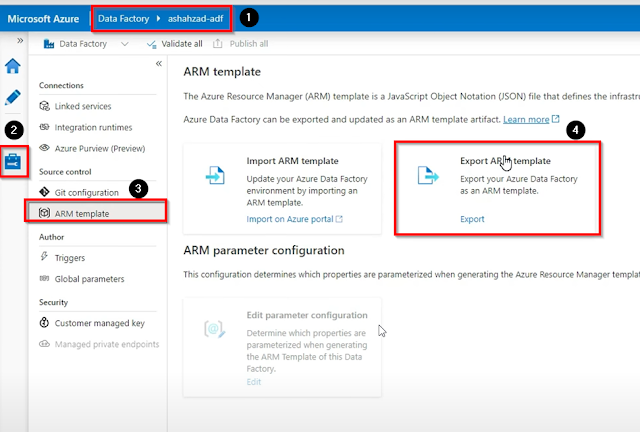The width and height of the screenshot is (640, 432).
Task: Click the Linked services icon
Action: coord(44,106)
